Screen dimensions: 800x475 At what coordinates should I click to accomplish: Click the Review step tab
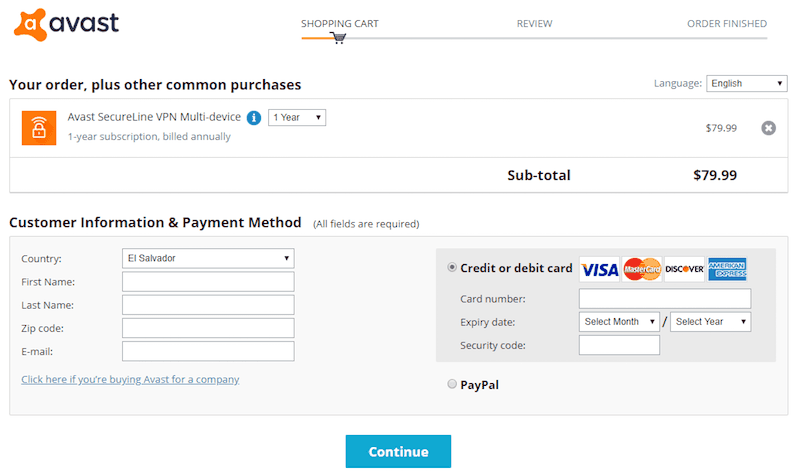534,23
